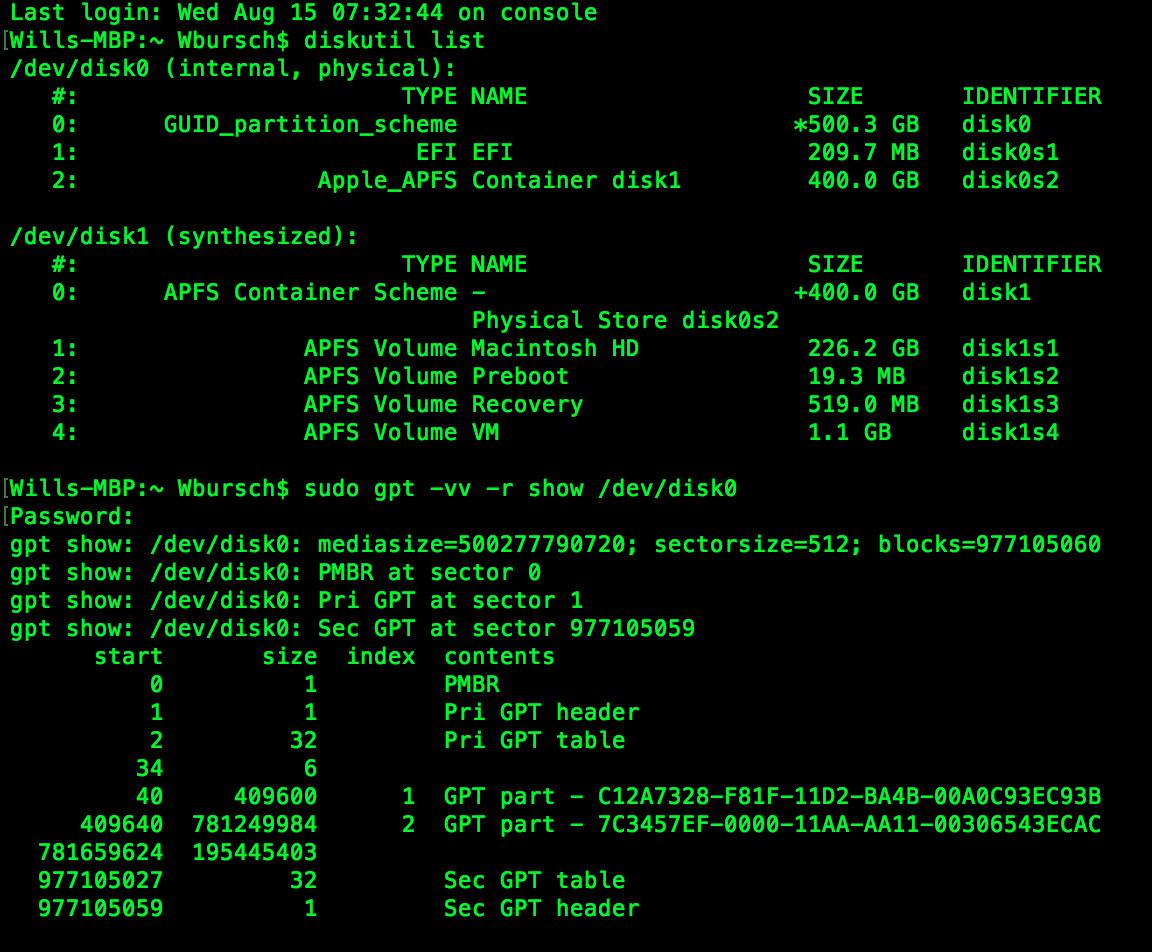Select the Last login console message
The image size is (1152, 952).
(x=300, y=12)
